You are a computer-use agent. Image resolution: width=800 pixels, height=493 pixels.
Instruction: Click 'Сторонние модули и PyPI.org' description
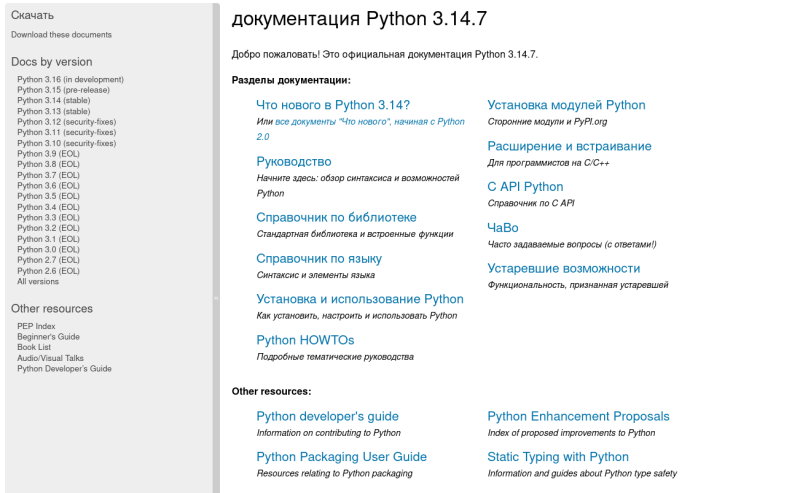(547, 122)
